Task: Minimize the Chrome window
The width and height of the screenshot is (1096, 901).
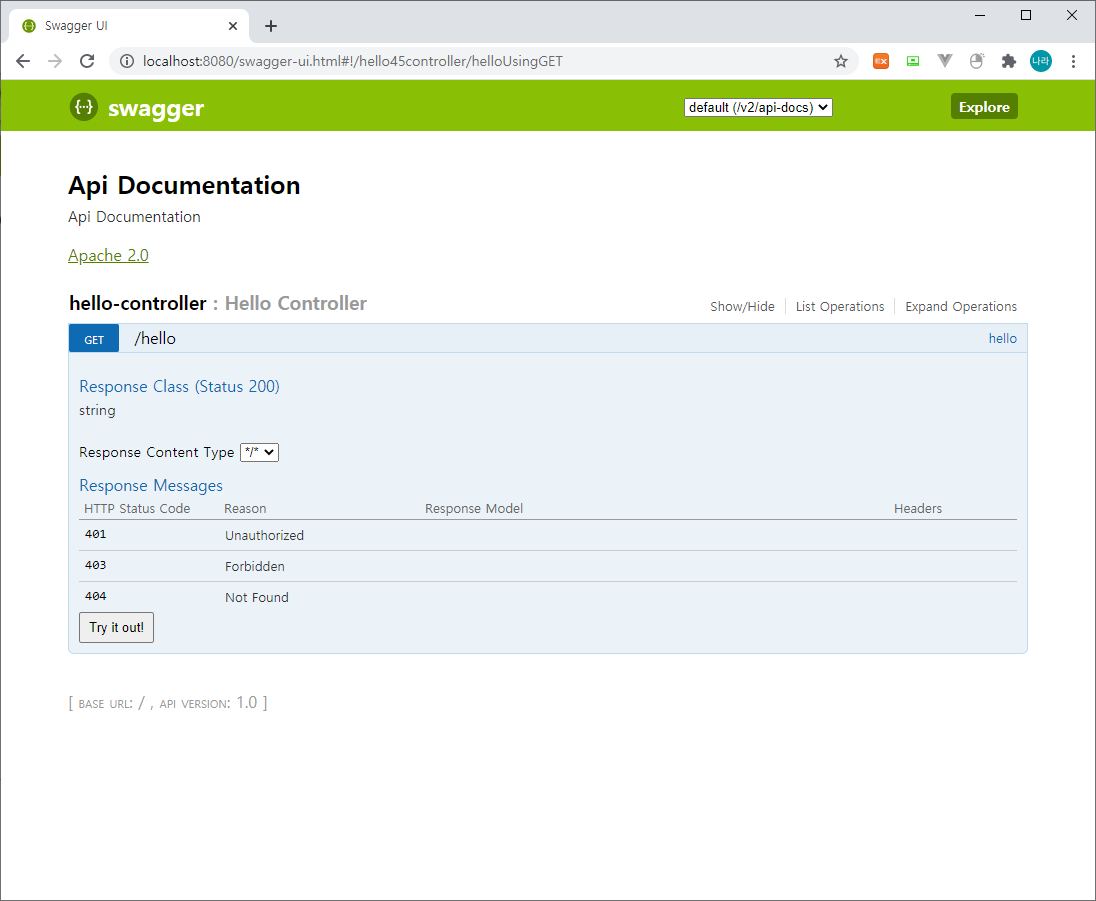Action: pos(980,15)
